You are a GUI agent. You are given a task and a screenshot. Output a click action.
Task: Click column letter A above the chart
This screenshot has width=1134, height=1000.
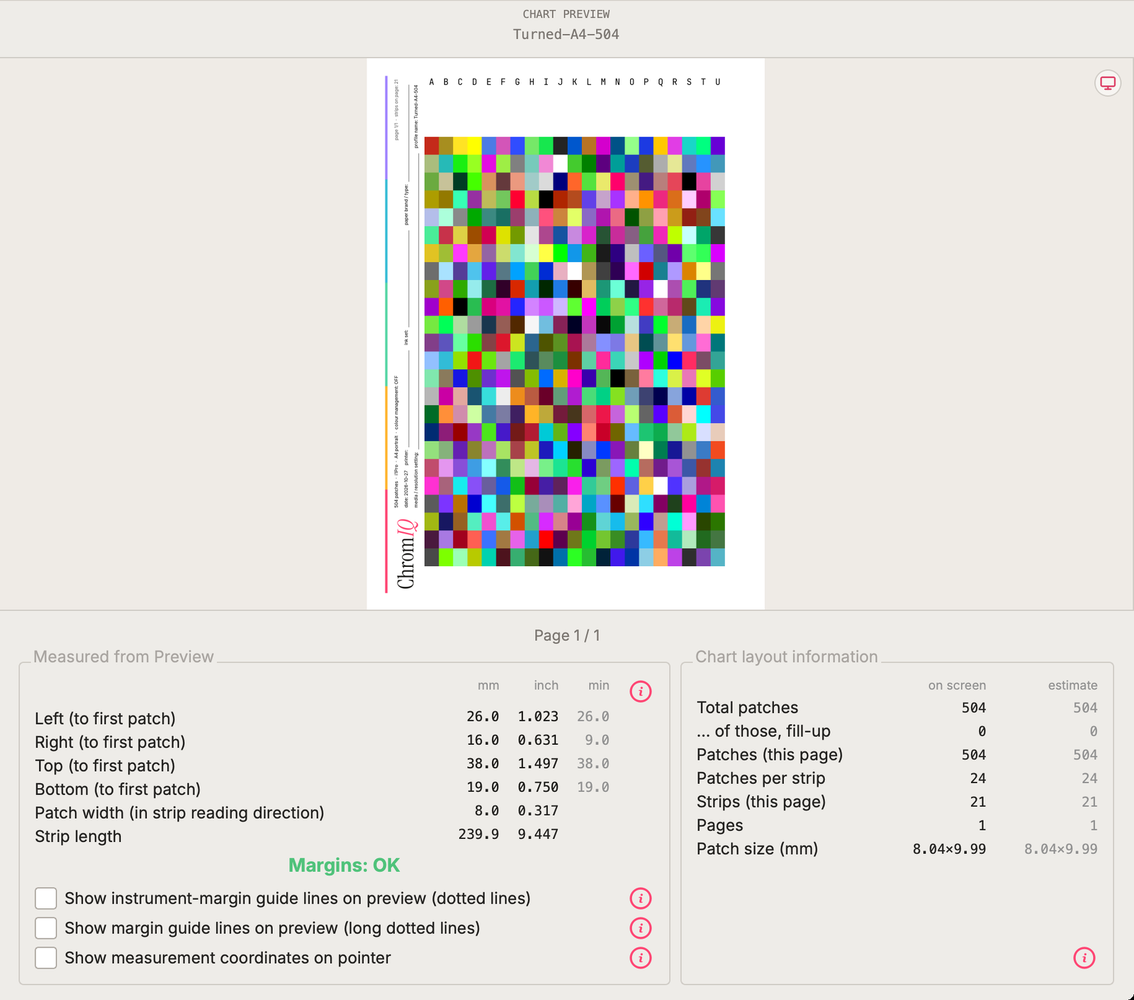tap(432, 82)
